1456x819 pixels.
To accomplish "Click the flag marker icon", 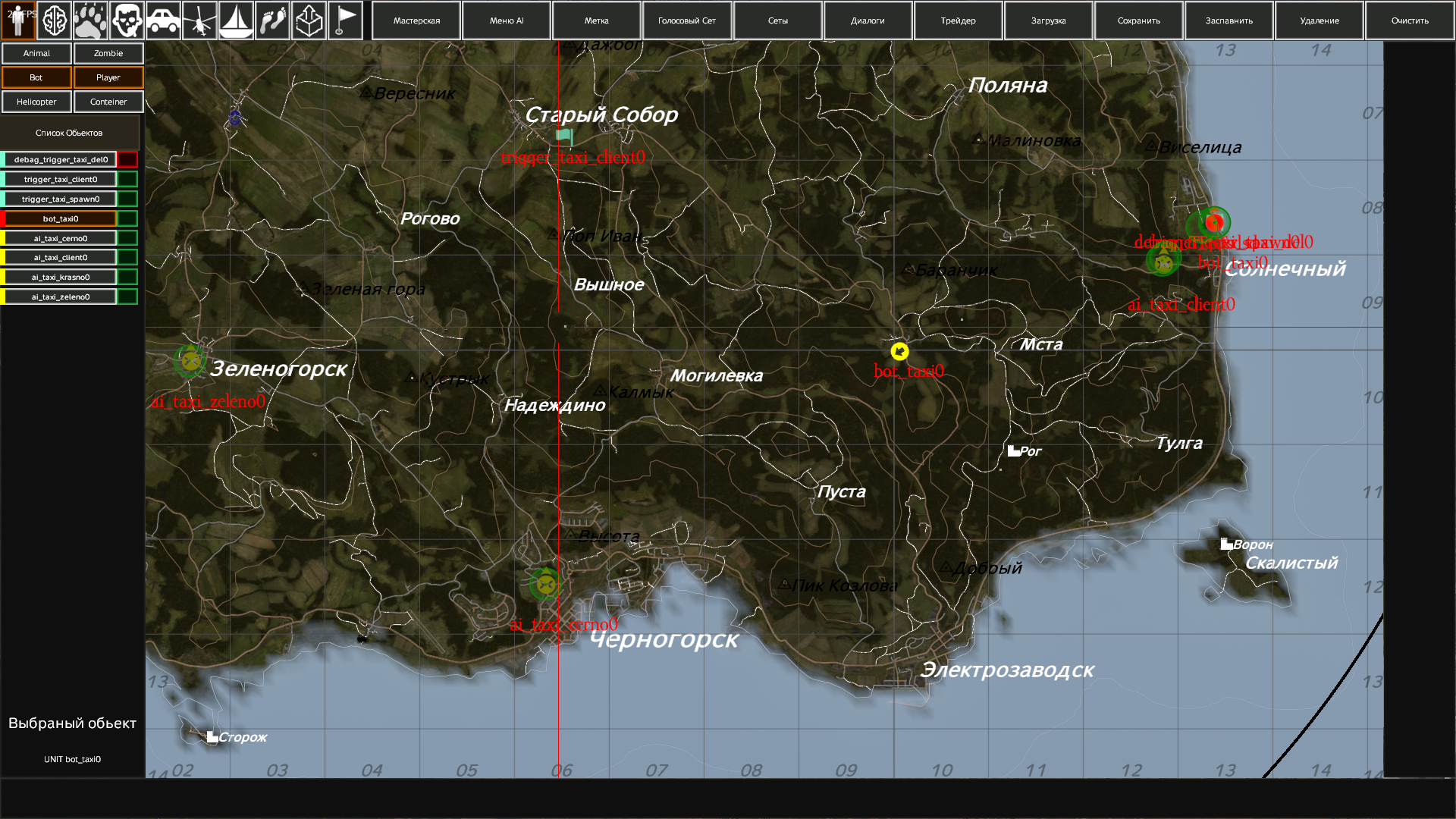I will (x=345, y=20).
